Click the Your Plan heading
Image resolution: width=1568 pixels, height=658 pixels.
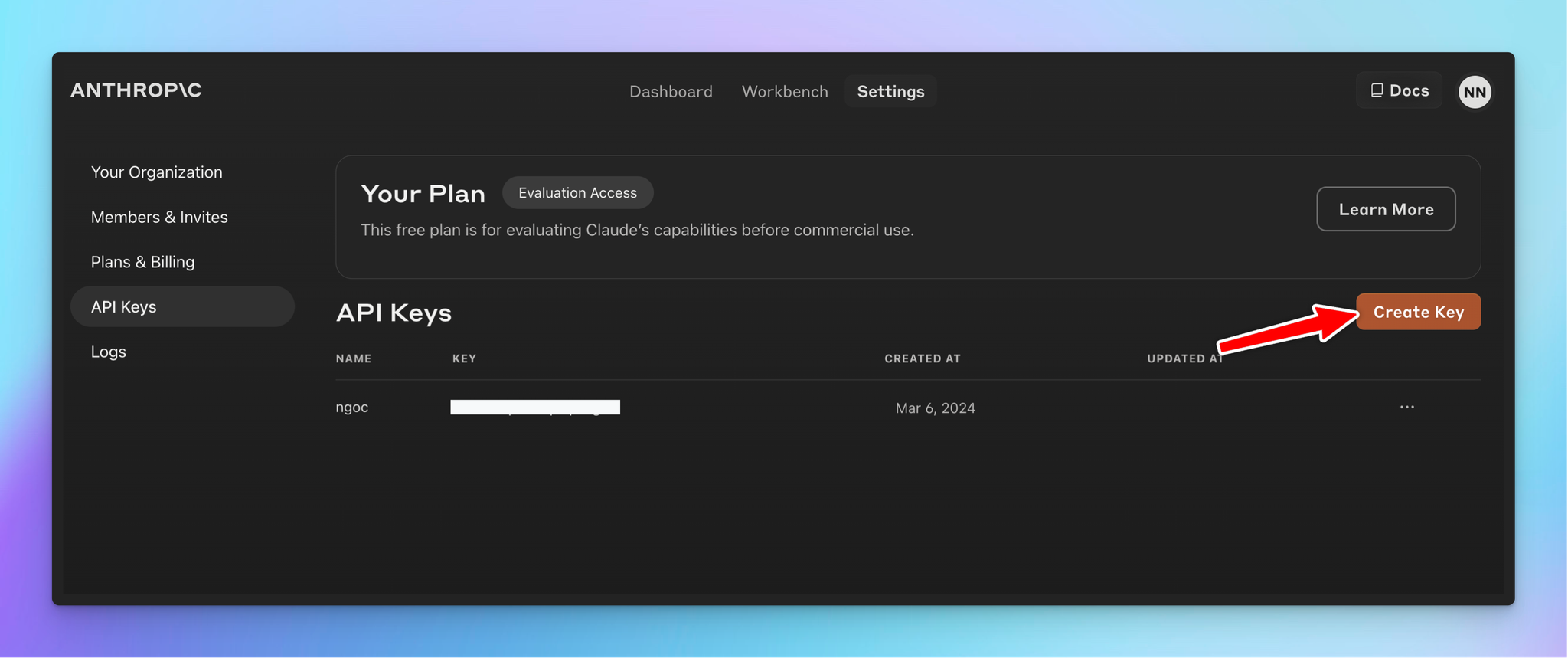point(423,193)
